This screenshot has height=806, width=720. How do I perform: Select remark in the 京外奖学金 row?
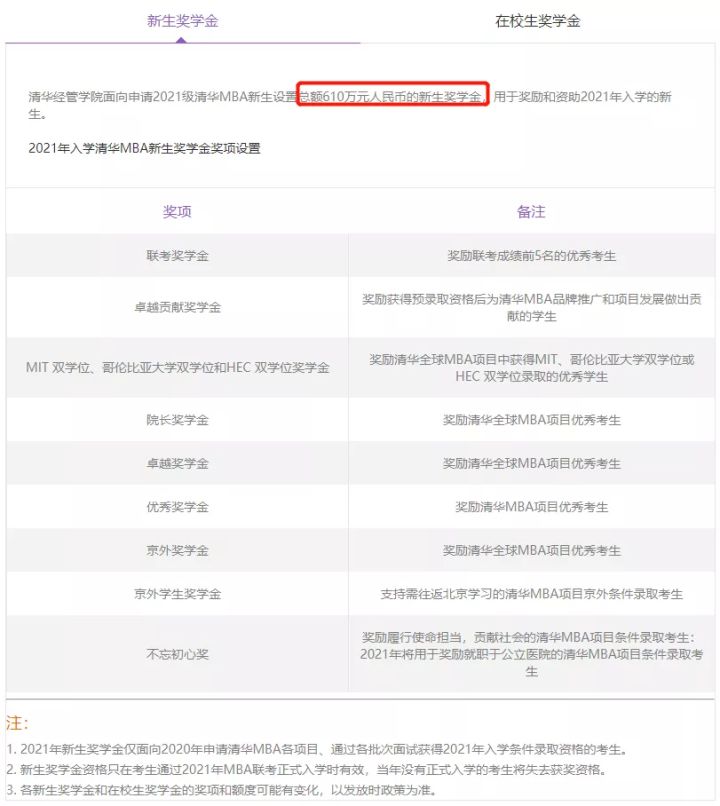(x=531, y=551)
